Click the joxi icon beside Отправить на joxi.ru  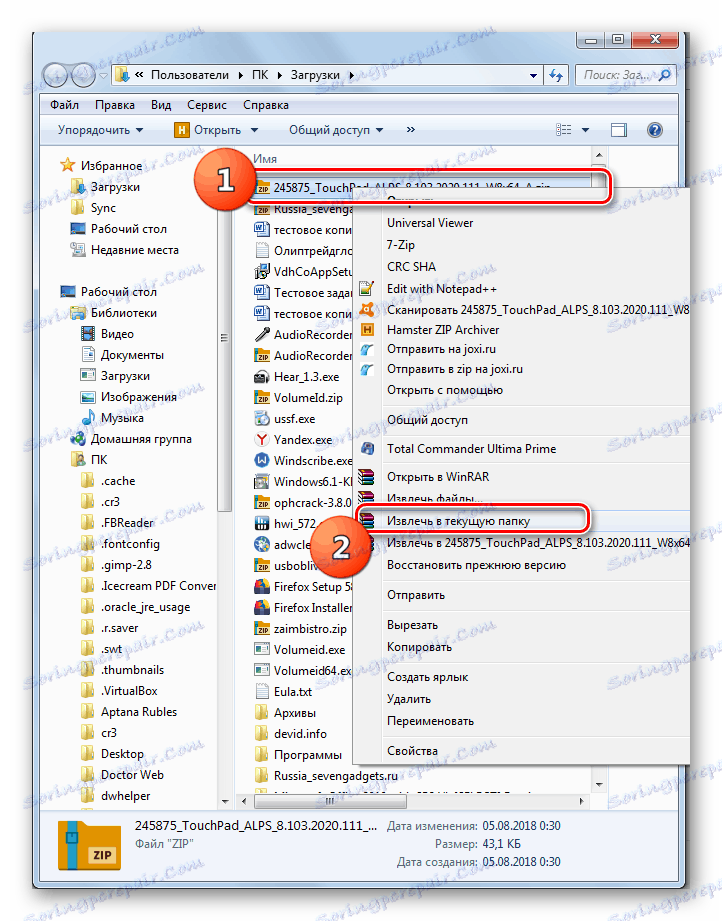367,349
